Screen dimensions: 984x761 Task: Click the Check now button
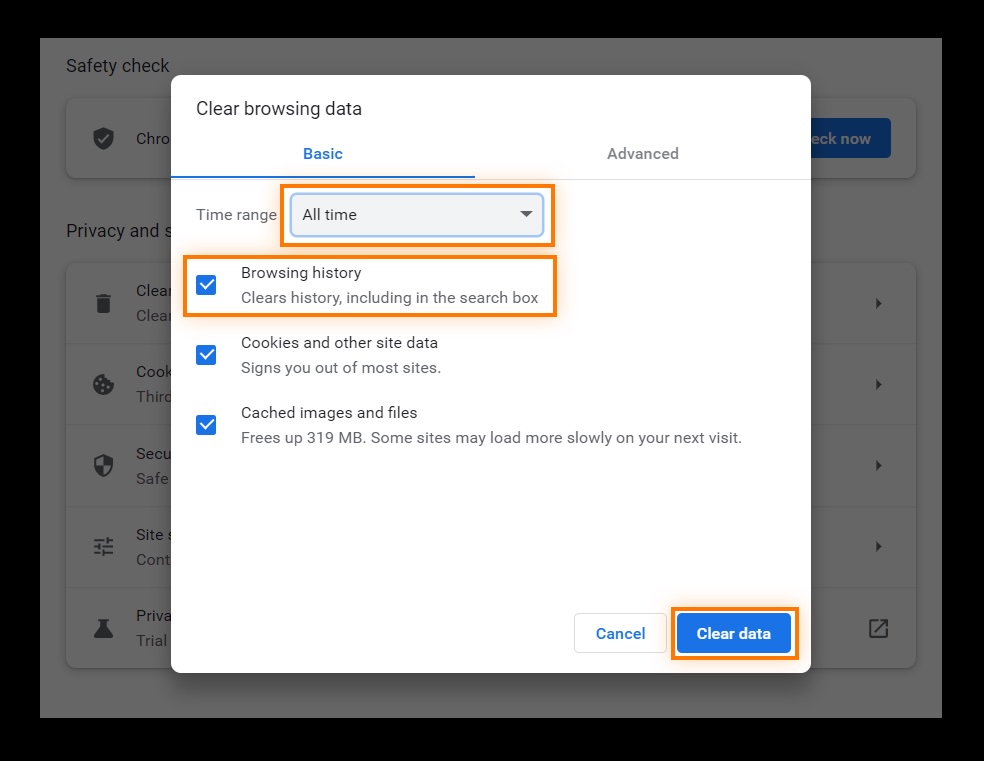click(x=850, y=138)
